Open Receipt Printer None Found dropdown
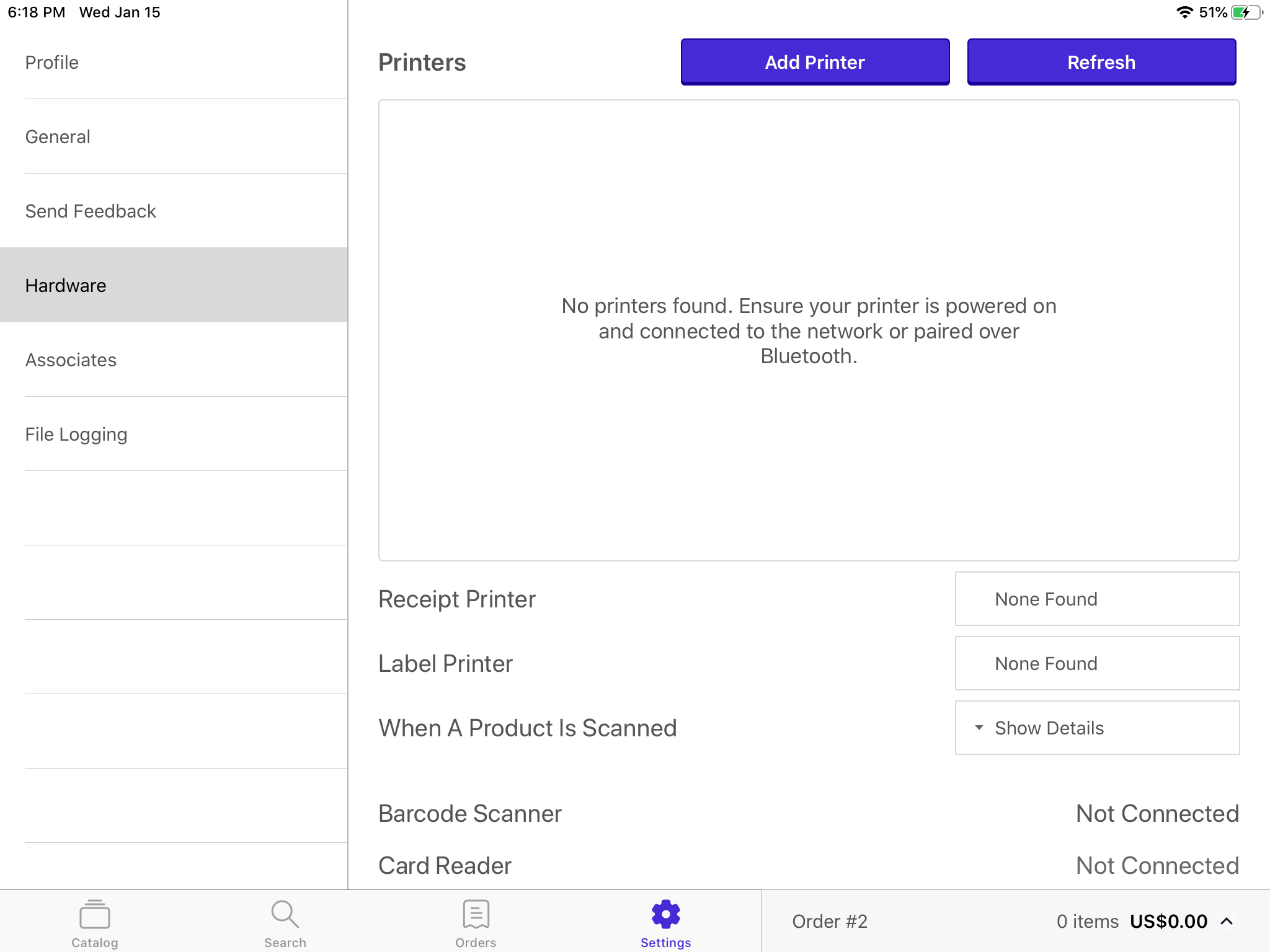The height and width of the screenshot is (952, 1270). point(1097,599)
